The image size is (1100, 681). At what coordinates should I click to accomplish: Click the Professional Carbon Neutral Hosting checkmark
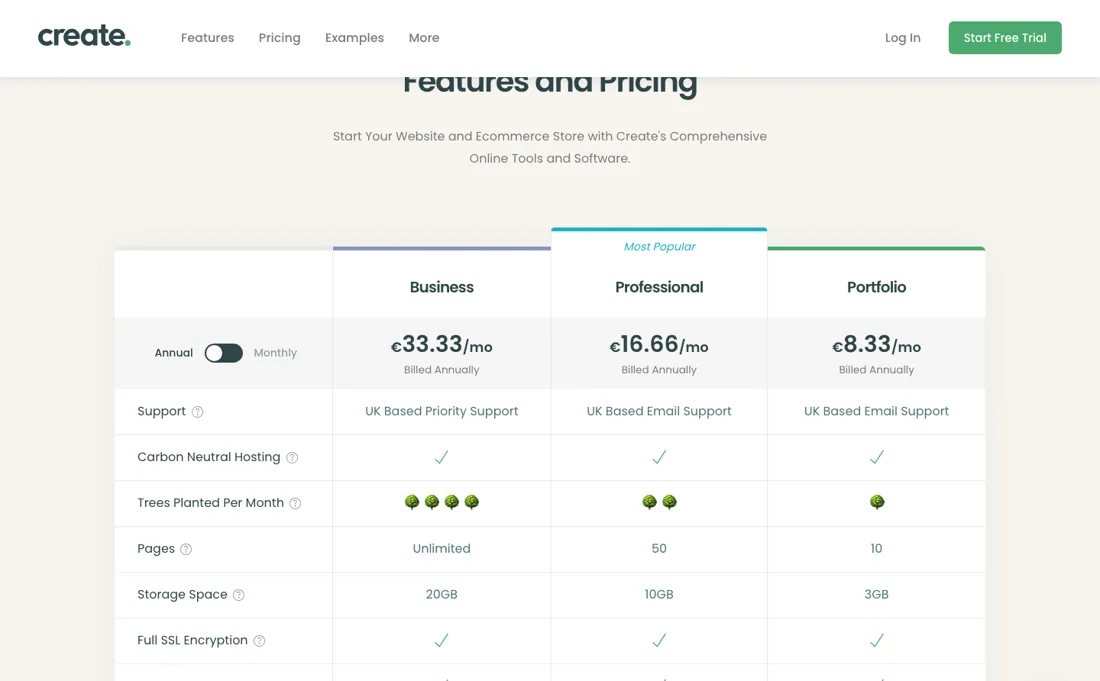659,457
